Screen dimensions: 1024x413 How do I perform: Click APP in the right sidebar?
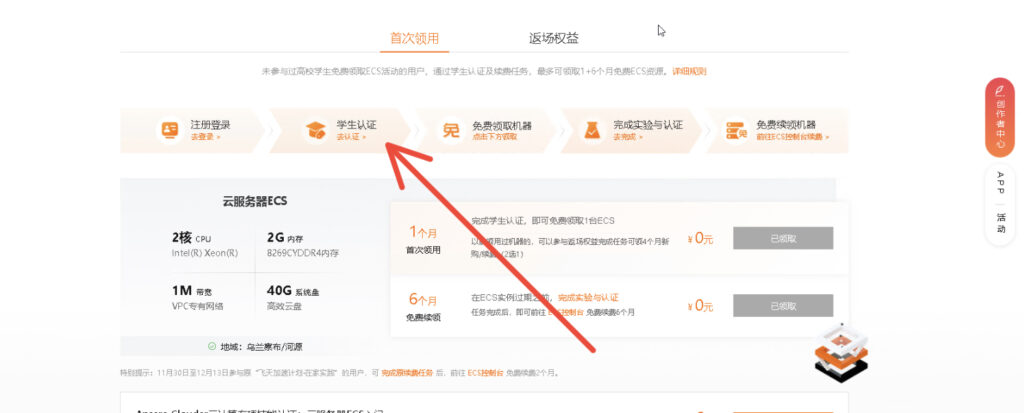(x=1000, y=185)
